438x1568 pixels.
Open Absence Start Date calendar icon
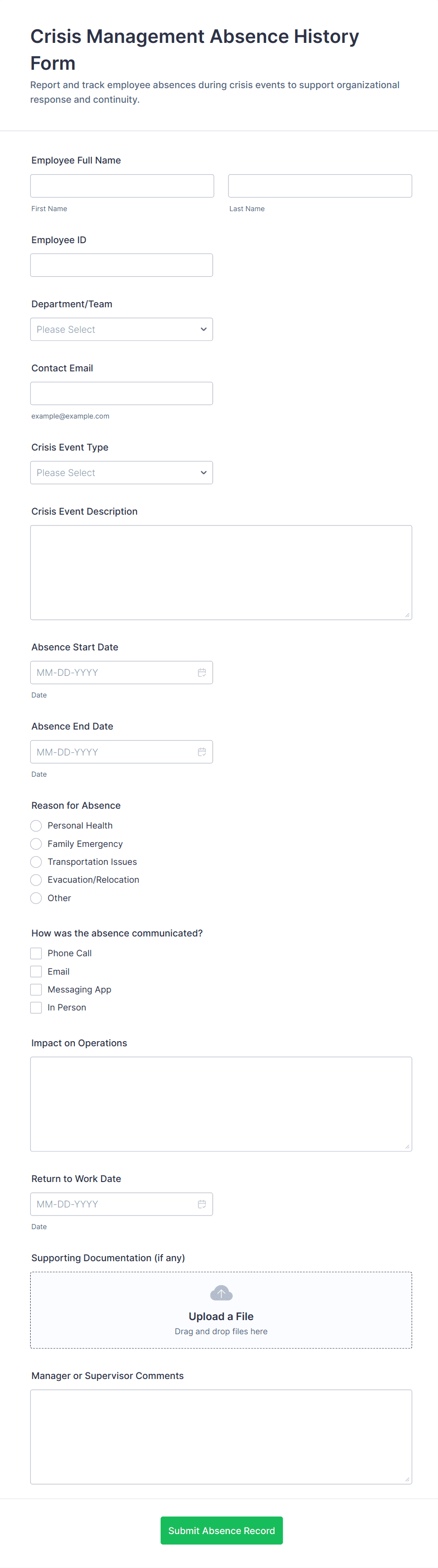[x=202, y=673]
